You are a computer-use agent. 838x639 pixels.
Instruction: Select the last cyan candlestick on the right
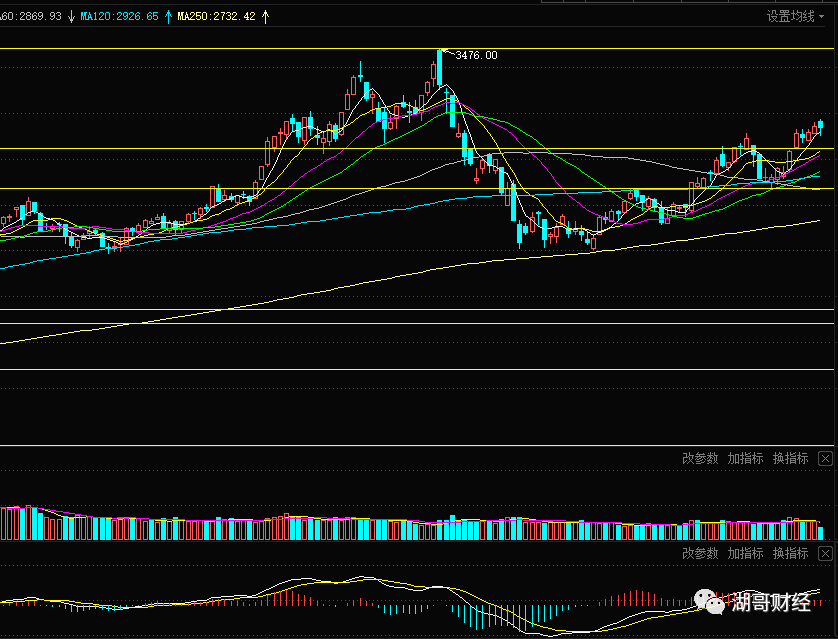tap(820, 126)
